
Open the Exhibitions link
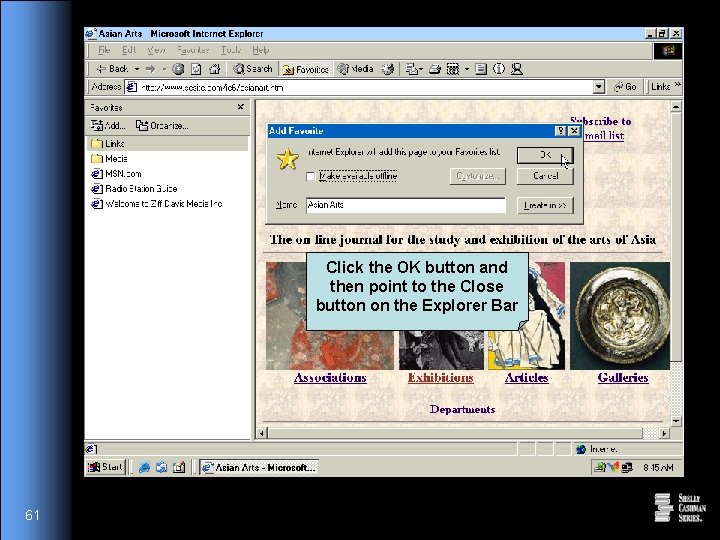(x=440, y=377)
